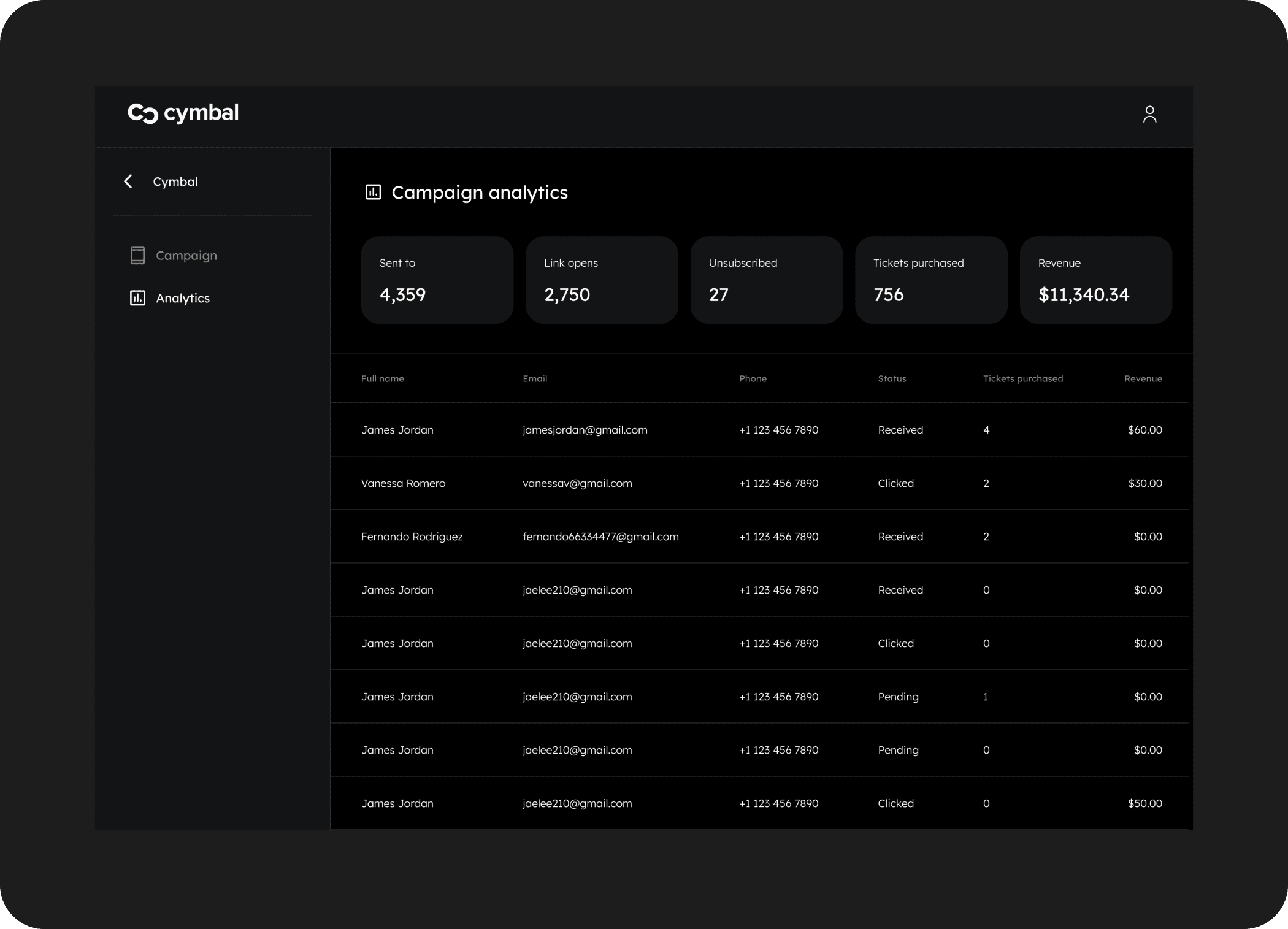Viewport: 1288px width, 929px height.
Task: Click the Campaign sidebar icon
Action: (x=137, y=255)
